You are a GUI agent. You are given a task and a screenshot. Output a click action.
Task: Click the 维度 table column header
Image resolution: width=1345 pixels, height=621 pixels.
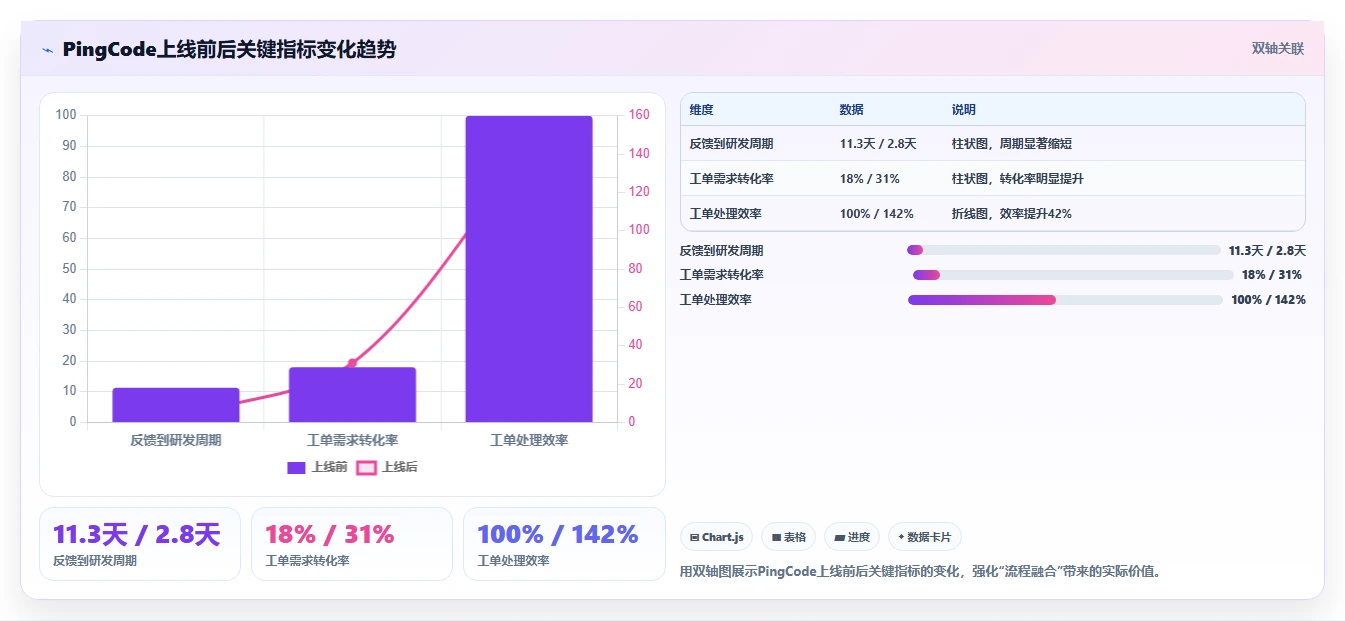click(x=702, y=110)
